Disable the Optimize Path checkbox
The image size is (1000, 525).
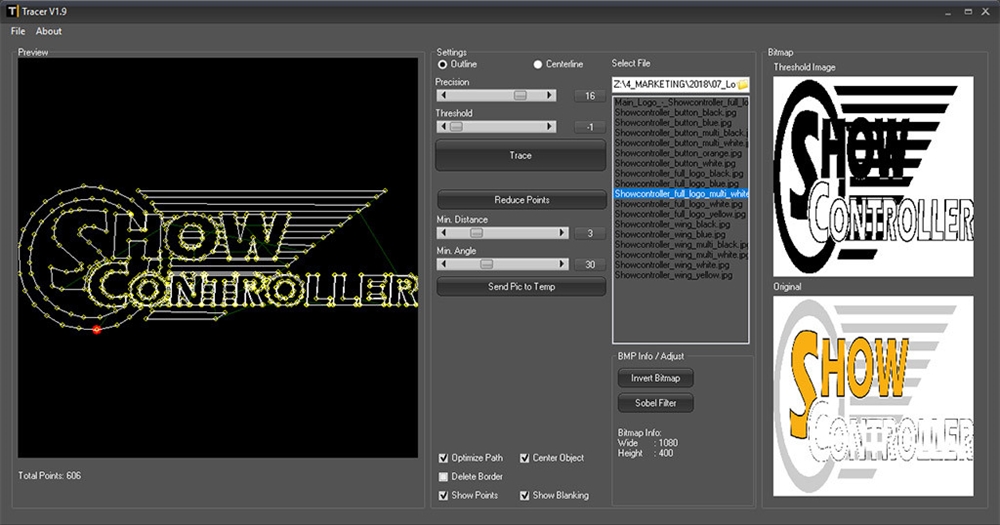pos(444,458)
